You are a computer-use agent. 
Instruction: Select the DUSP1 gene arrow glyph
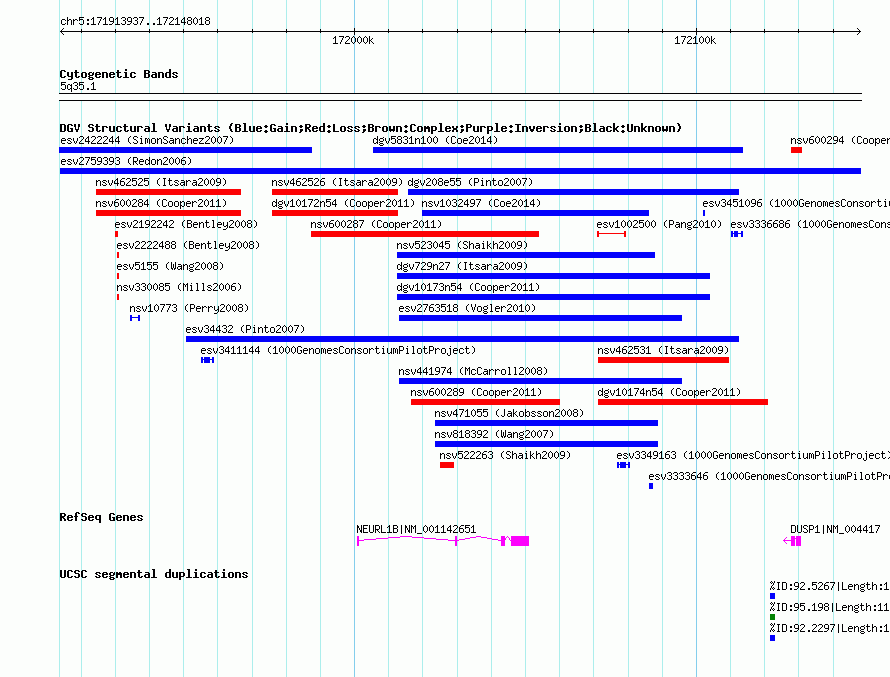click(792, 541)
